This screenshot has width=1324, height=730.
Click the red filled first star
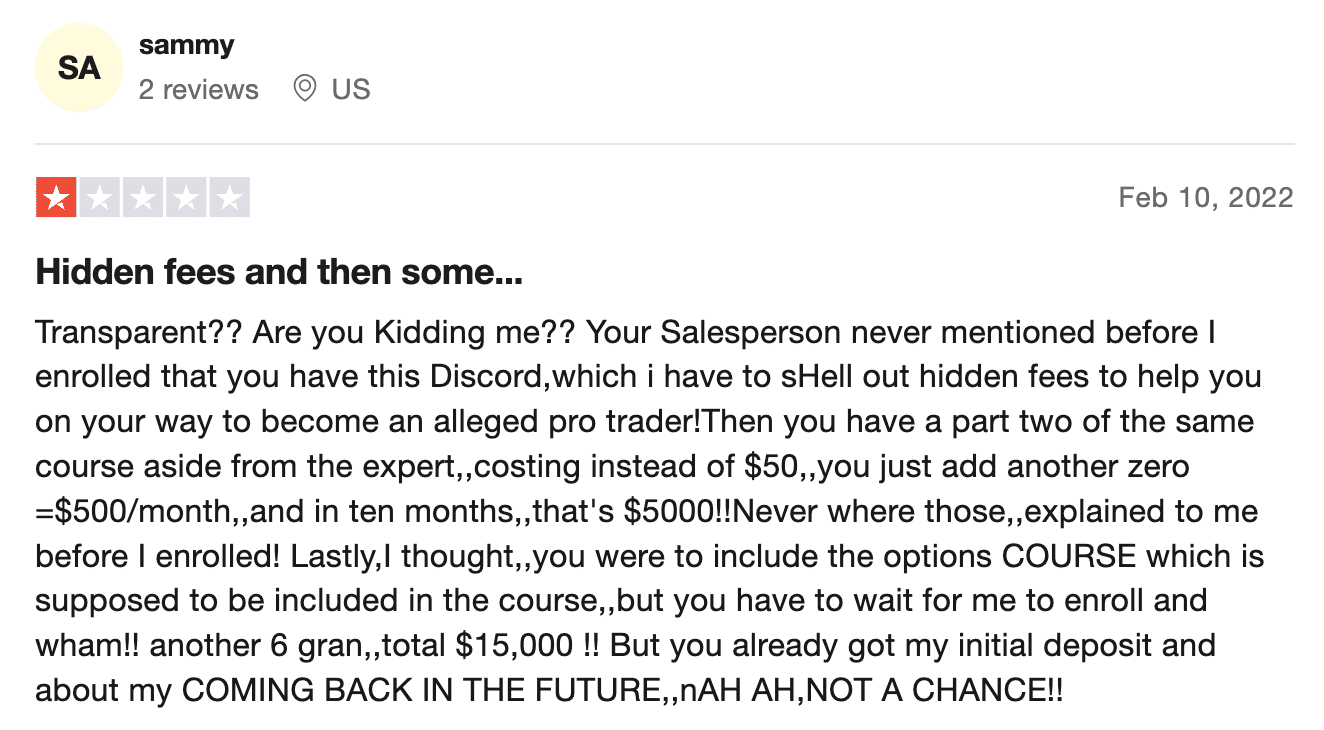pos(56,198)
